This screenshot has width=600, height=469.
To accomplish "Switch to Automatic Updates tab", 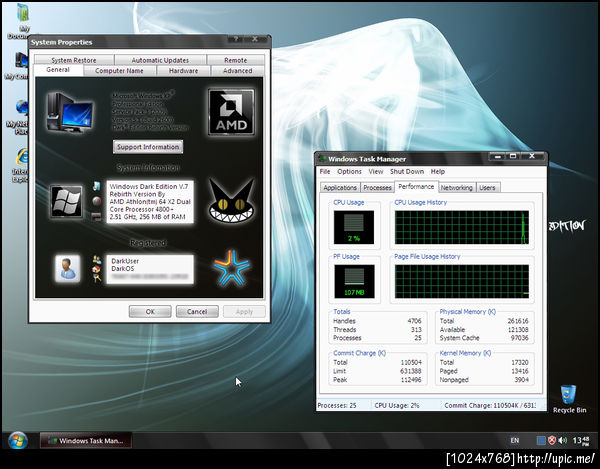I will pyautogui.click(x=160, y=60).
